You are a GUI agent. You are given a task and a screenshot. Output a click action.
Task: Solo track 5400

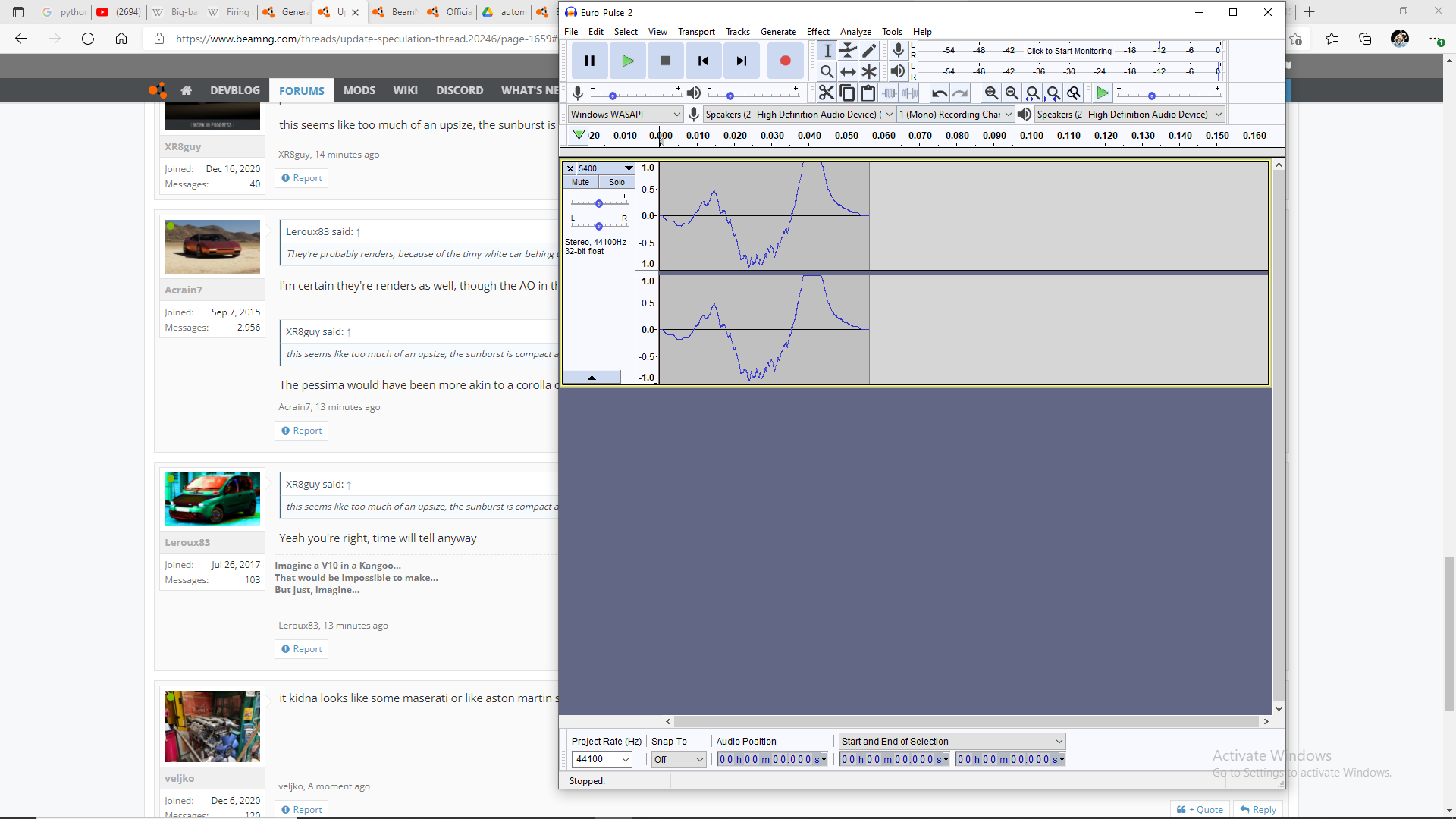point(617,182)
